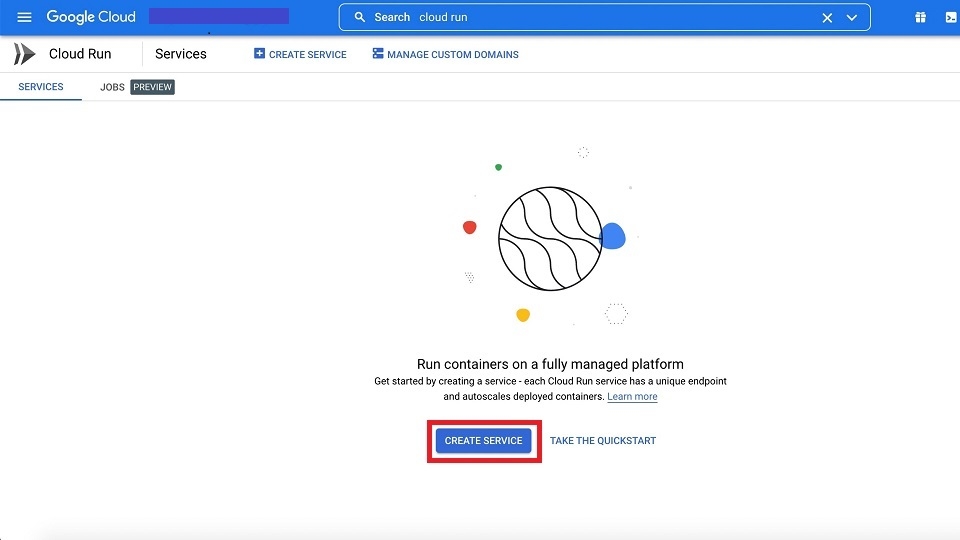
Task: Click the Preview badge beside Jobs
Action: [152, 87]
